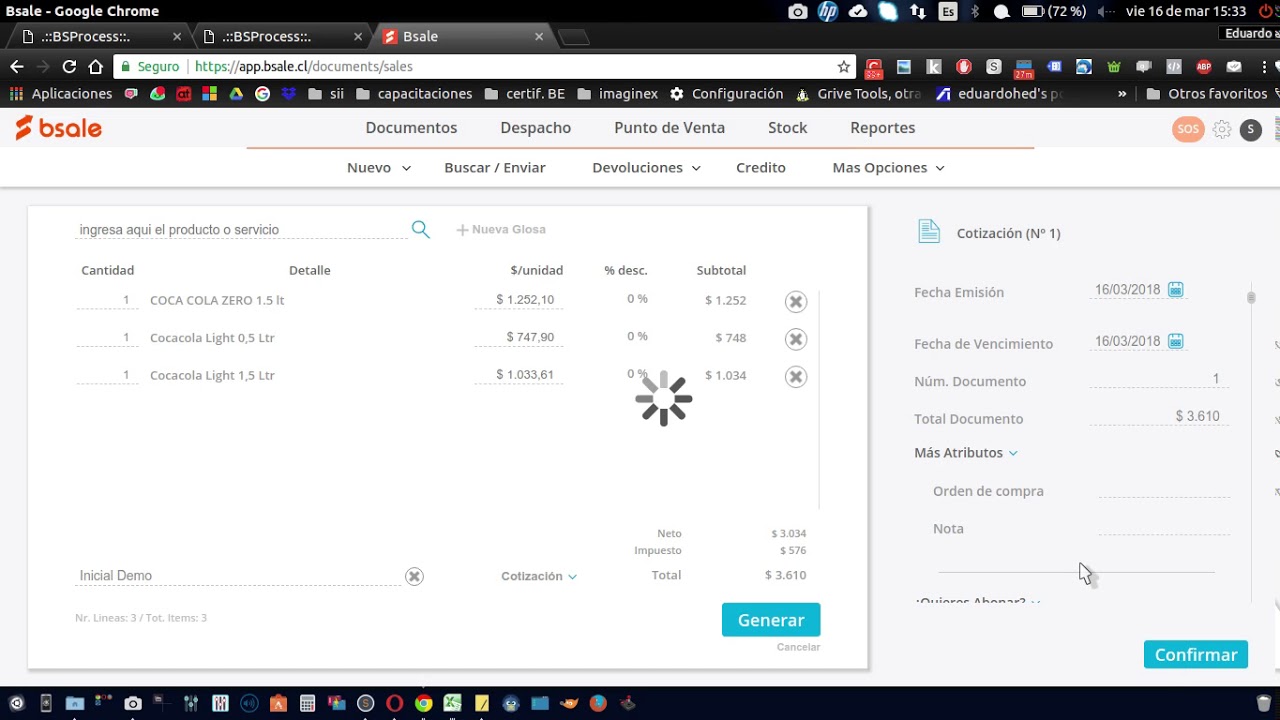Click the Nota input field
Image resolution: width=1280 pixels, height=720 pixels.
[x=1164, y=527]
